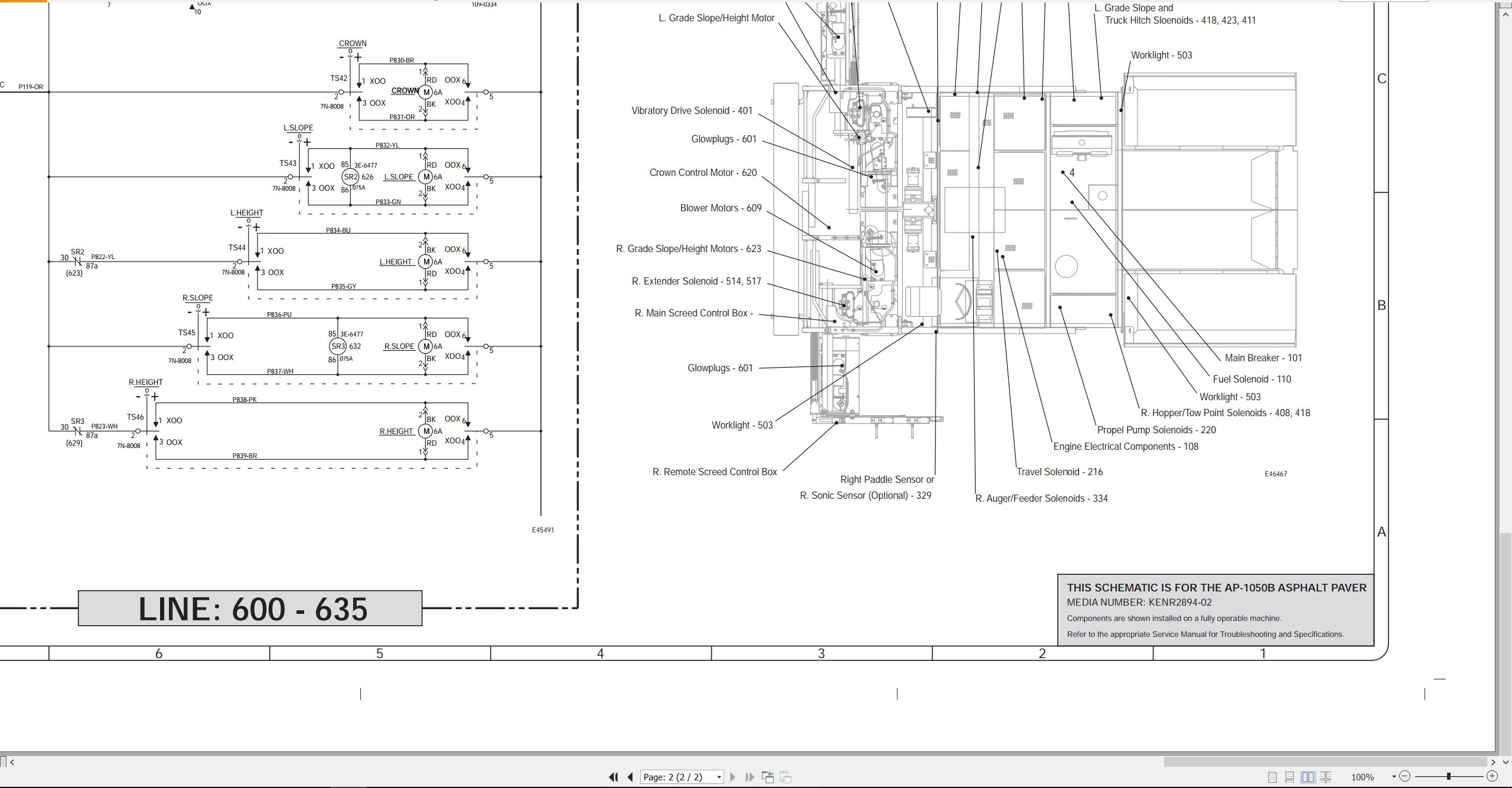The height and width of the screenshot is (788, 1512).
Task: Open the zoom level dropdown arrow
Action: (x=1394, y=777)
